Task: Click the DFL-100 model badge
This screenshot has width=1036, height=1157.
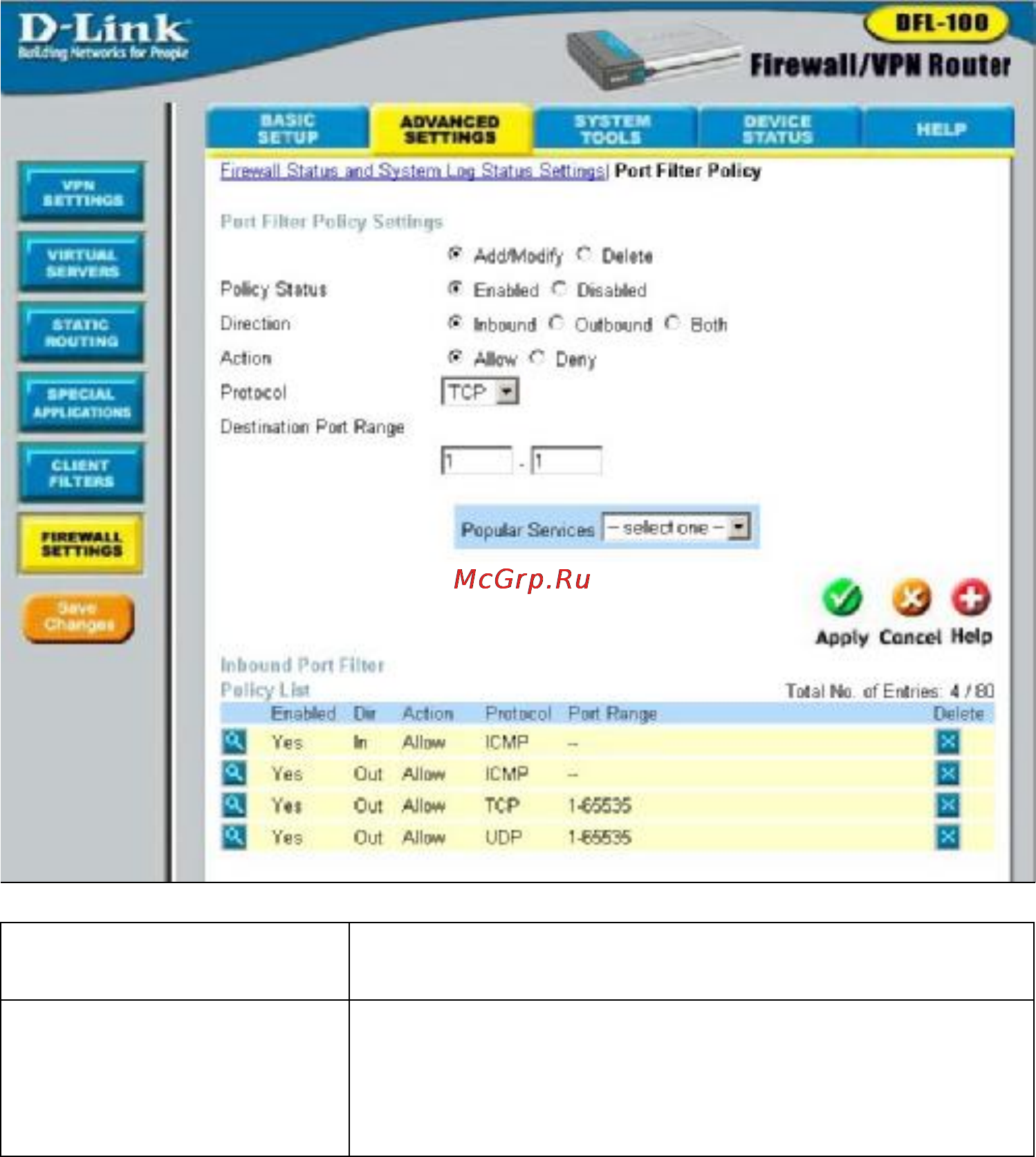Action: (937, 24)
